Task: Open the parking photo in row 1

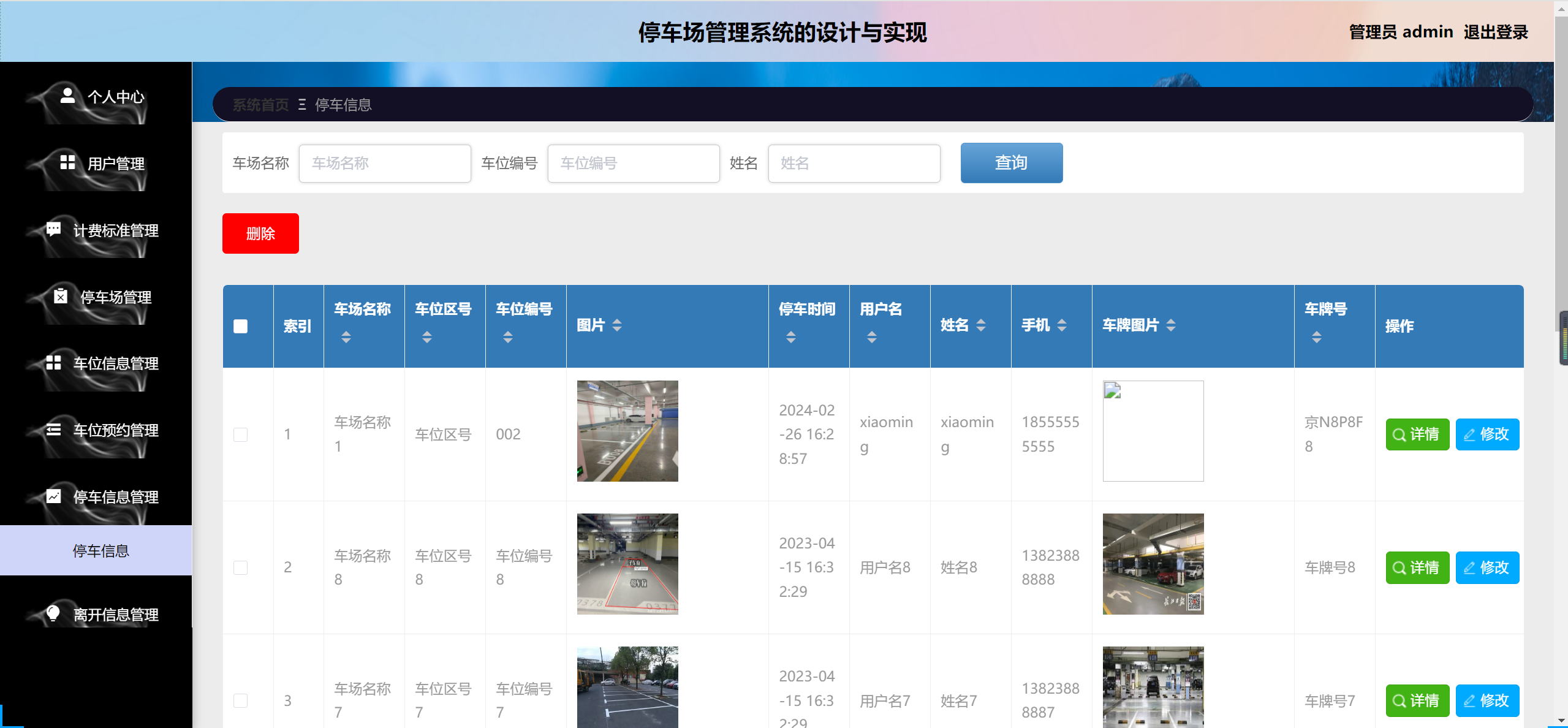Action: pos(627,431)
